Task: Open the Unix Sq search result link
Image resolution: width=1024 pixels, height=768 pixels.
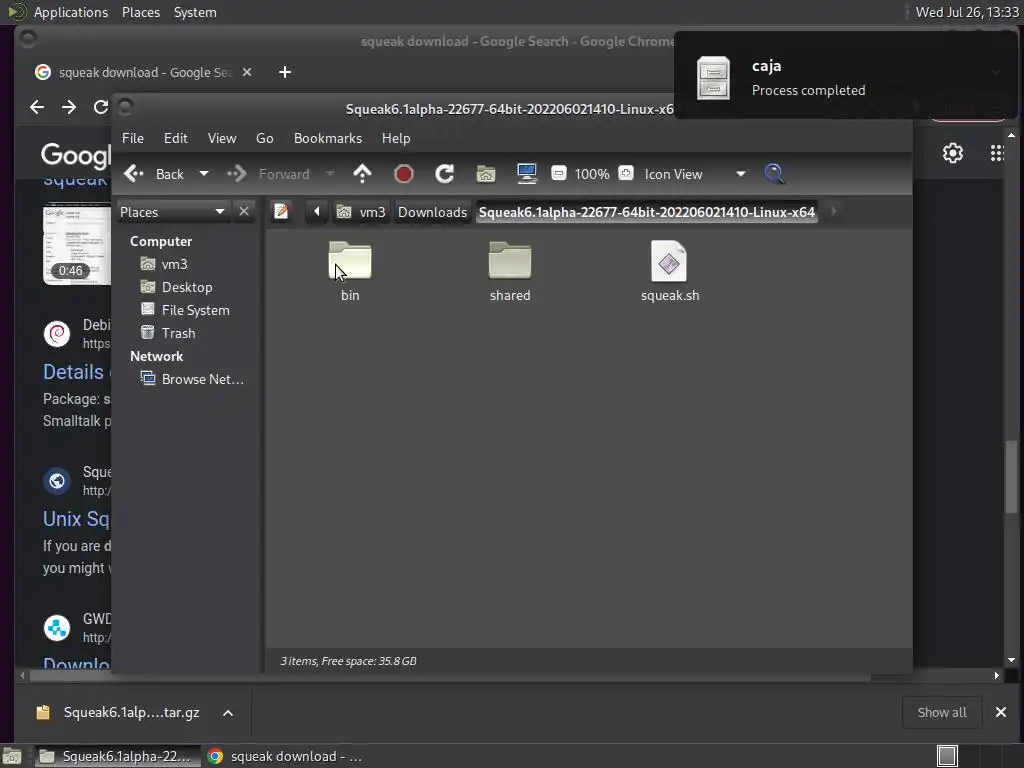Action: (76, 519)
